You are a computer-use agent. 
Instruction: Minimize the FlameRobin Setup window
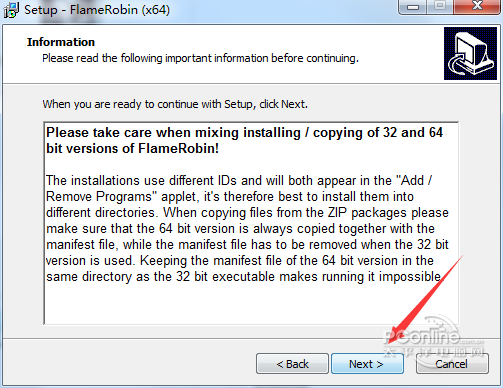pos(413,7)
